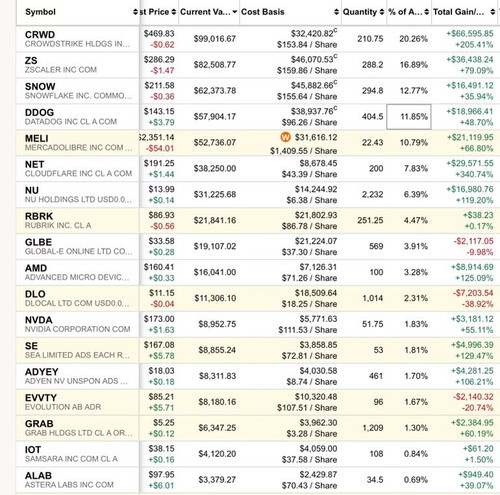Open the EVVTY symbol link
The image size is (500, 495).
[41, 398]
